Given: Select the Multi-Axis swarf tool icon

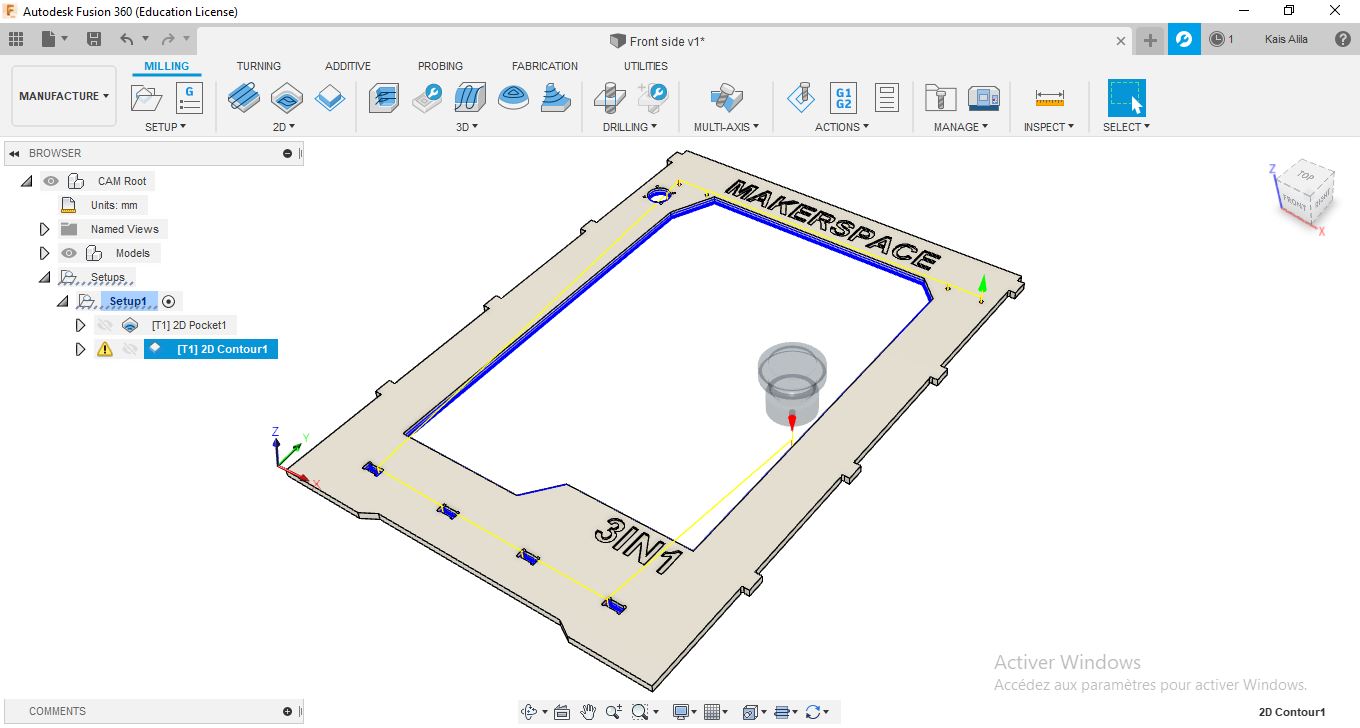Looking at the screenshot, I should 726,98.
